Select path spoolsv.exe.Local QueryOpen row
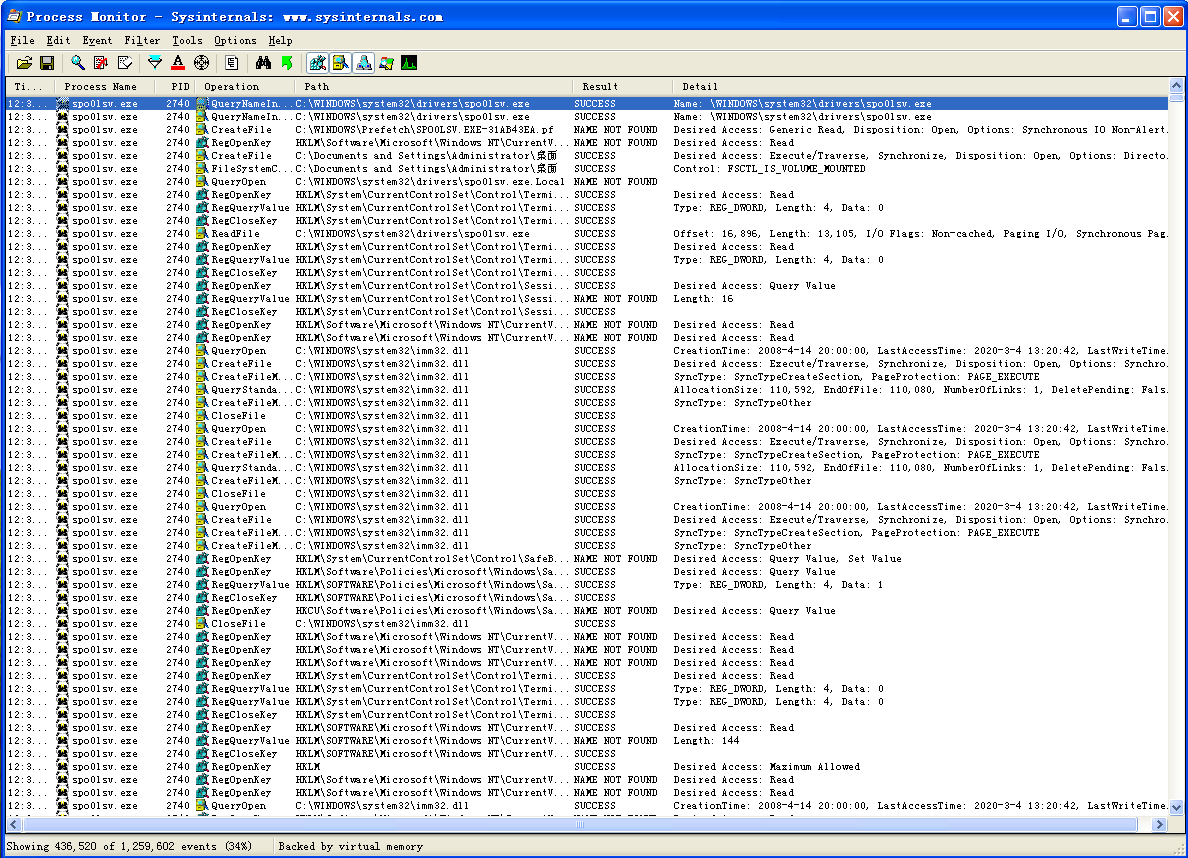 click(586, 182)
